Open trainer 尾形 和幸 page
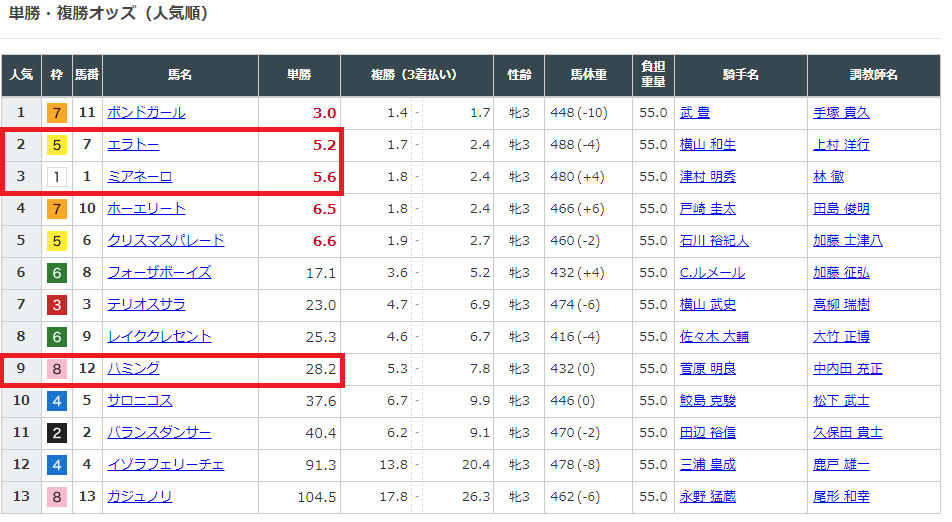Screen dimensions: 952x522 click(841, 497)
